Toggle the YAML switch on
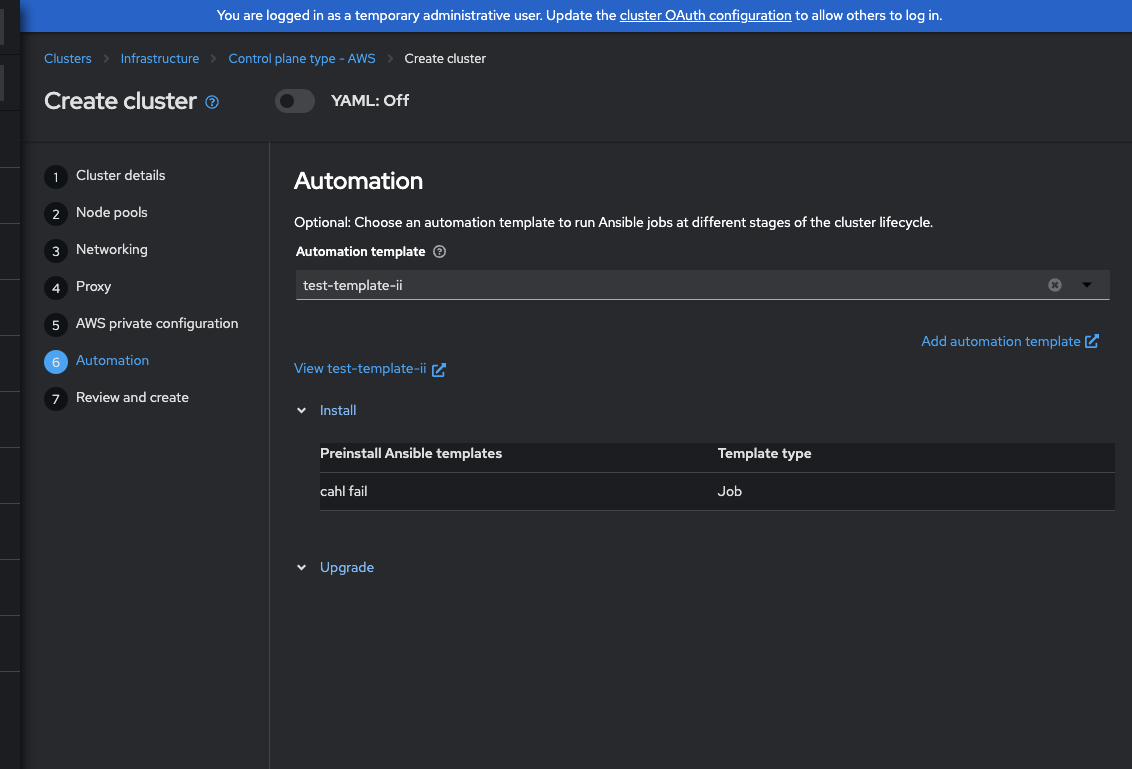This screenshot has height=769, width=1132. 295,101
